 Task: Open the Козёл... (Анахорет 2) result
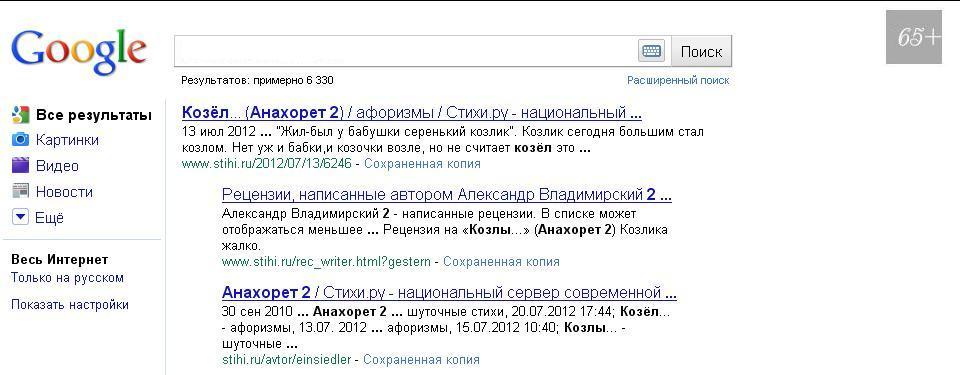412,113
